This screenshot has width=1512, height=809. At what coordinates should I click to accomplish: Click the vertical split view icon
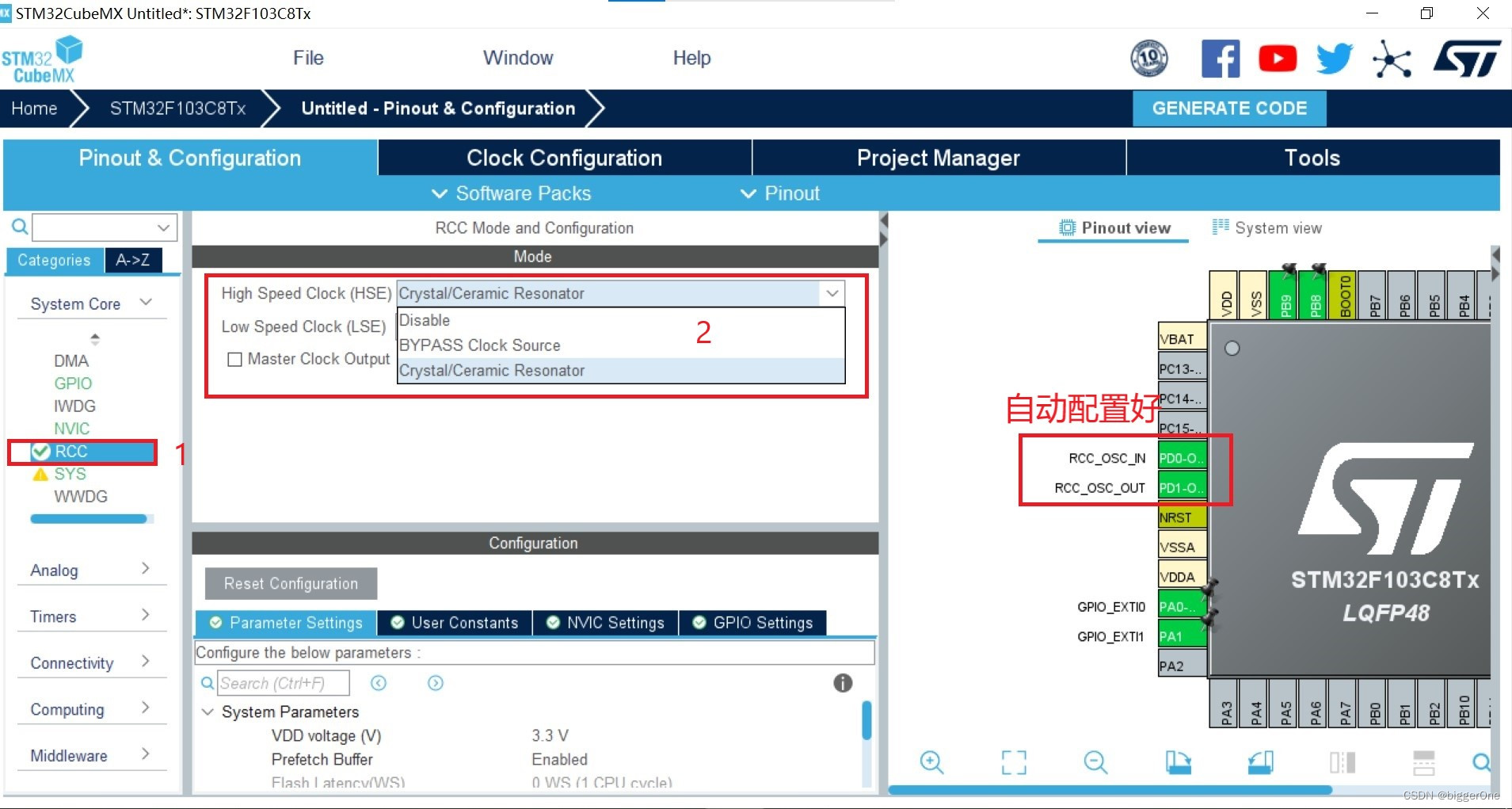[x=1343, y=762]
